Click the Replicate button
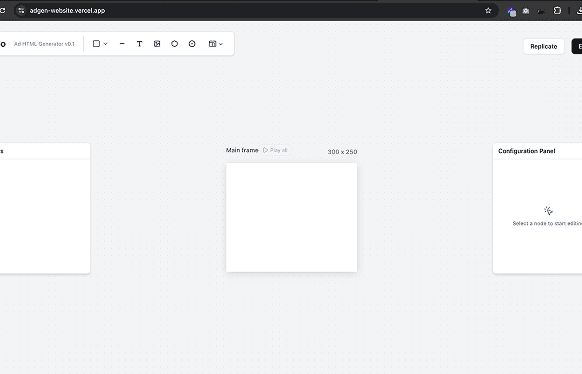The image size is (582, 374). coord(544,46)
